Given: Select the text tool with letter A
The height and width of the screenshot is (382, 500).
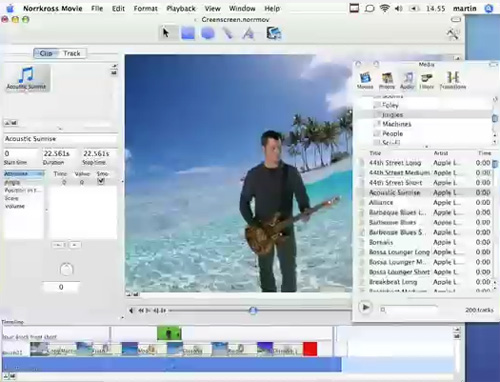Looking at the screenshot, I should pos(248,33).
